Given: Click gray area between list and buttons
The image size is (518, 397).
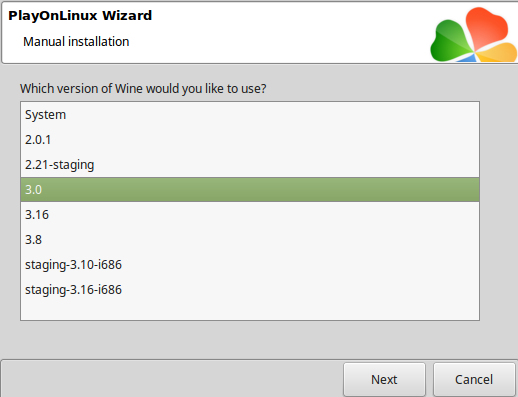Looking at the screenshot, I should [250, 340].
